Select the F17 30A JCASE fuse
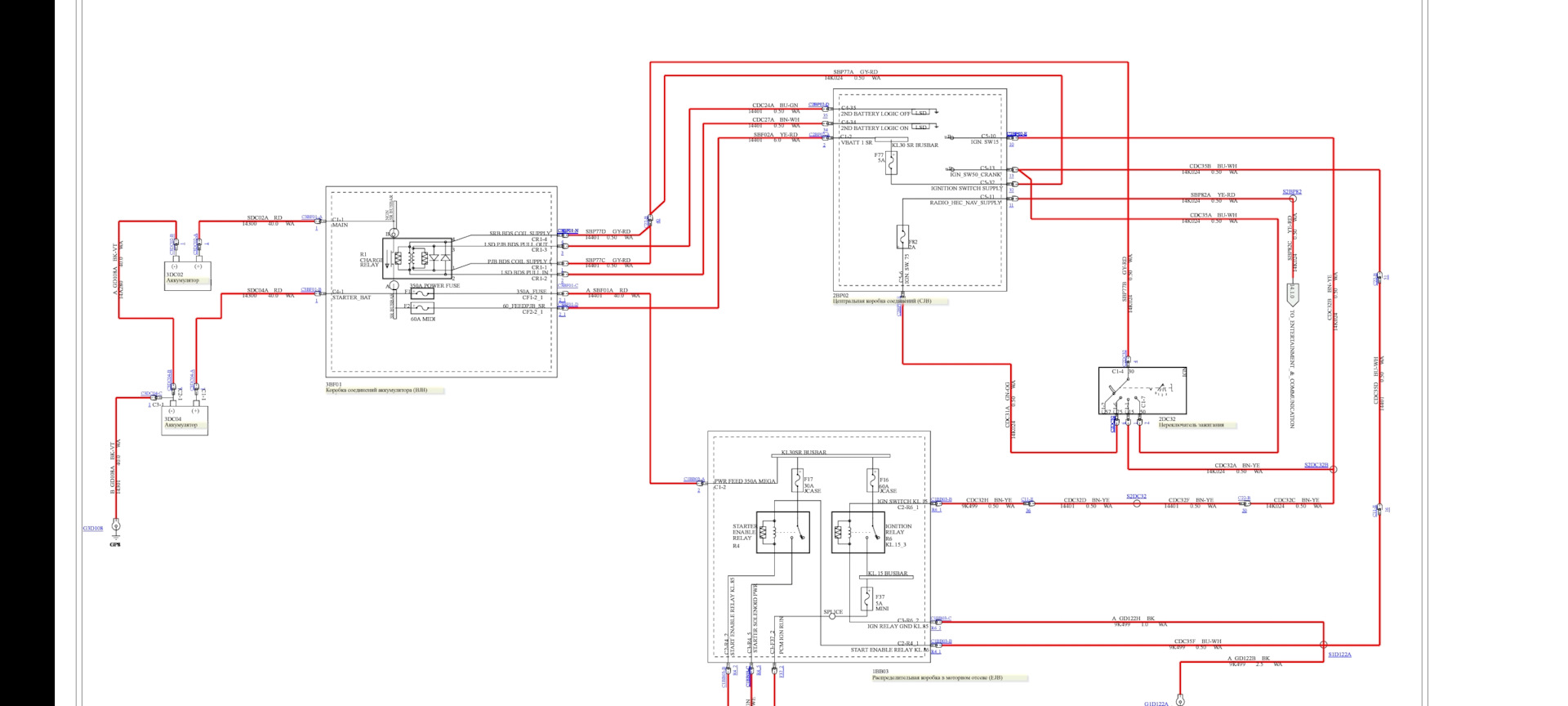This screenshot has height=706, width=1568. click(797, 480)
